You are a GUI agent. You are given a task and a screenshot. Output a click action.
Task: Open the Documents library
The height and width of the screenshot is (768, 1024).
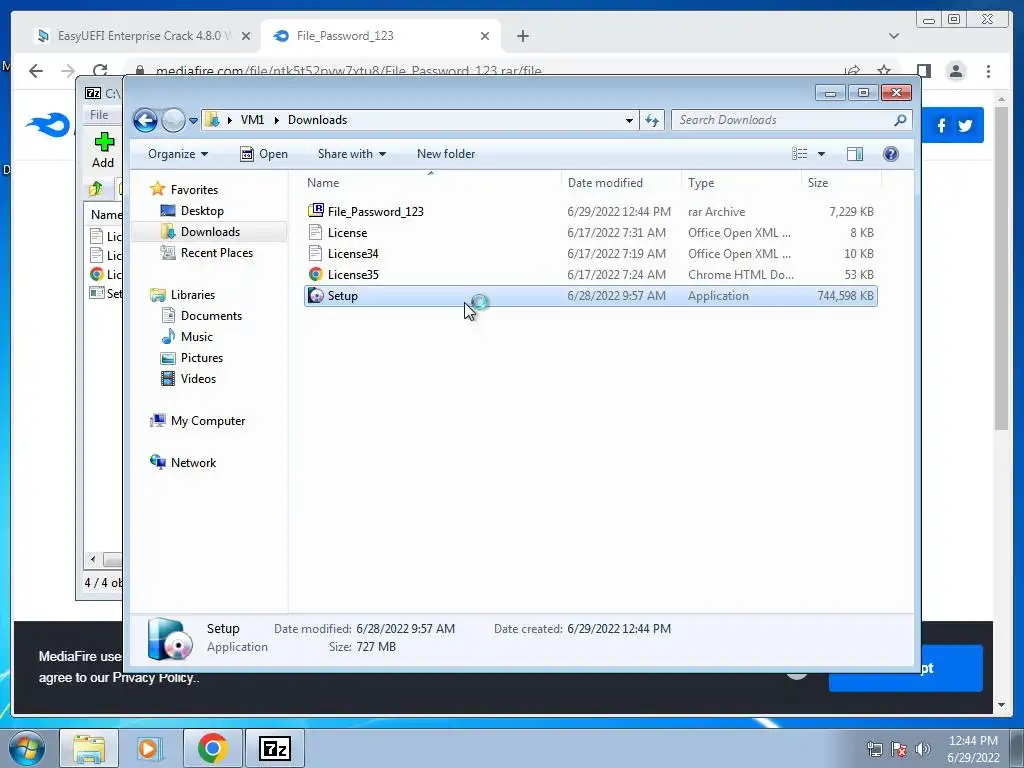pos(201,316)
